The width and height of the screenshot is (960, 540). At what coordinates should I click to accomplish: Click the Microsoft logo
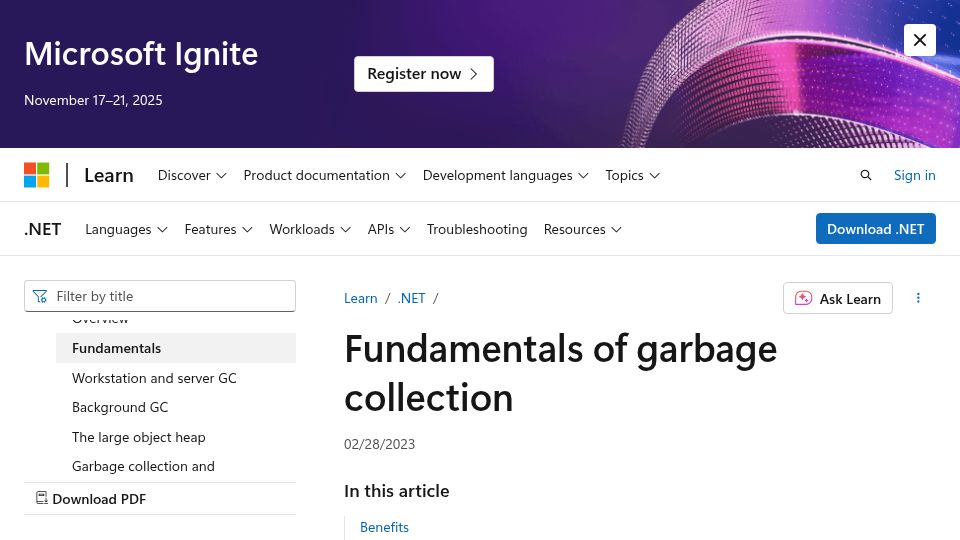pyautogui.click(x=37, y=175)
